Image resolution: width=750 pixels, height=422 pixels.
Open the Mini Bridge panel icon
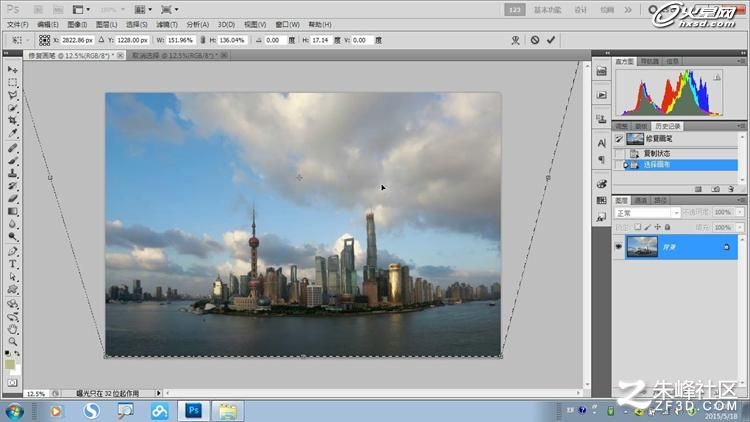(x=602, y=72)
